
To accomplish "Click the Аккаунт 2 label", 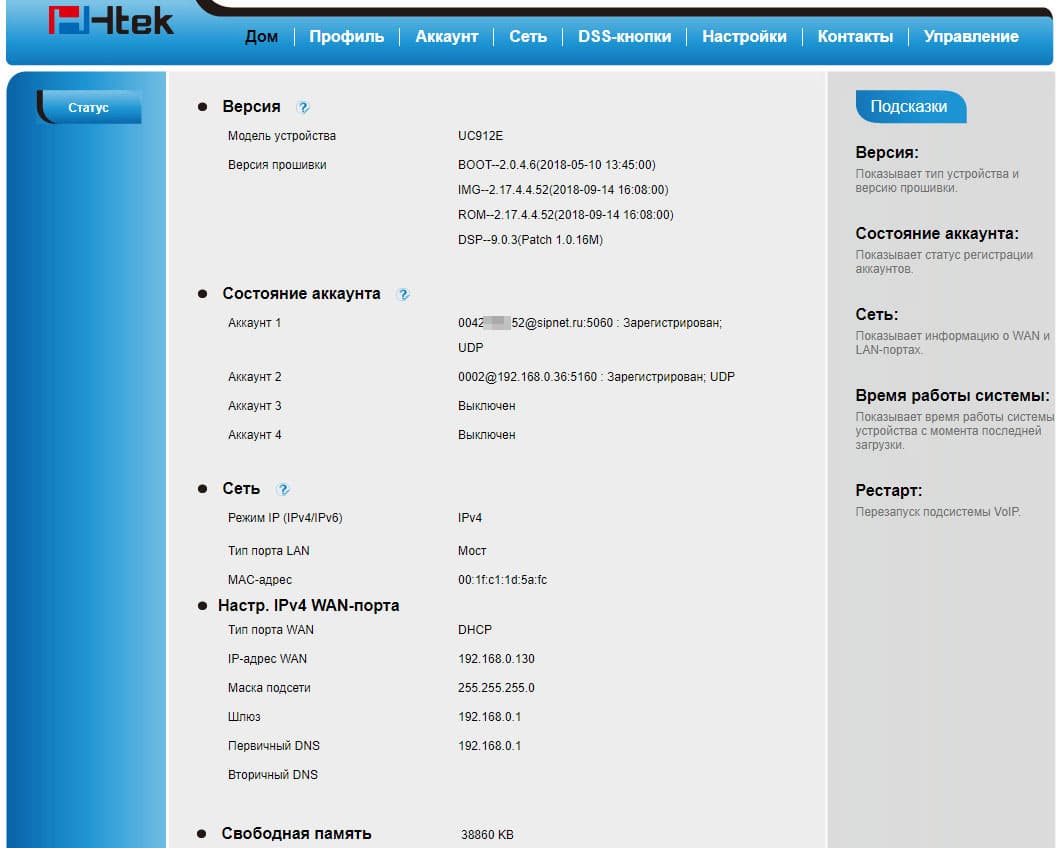I will tap(254, 377).
